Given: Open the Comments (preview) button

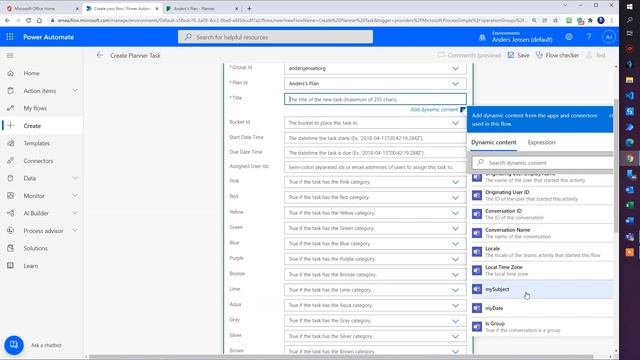Looking at the screenshot, I should point(469,55).
